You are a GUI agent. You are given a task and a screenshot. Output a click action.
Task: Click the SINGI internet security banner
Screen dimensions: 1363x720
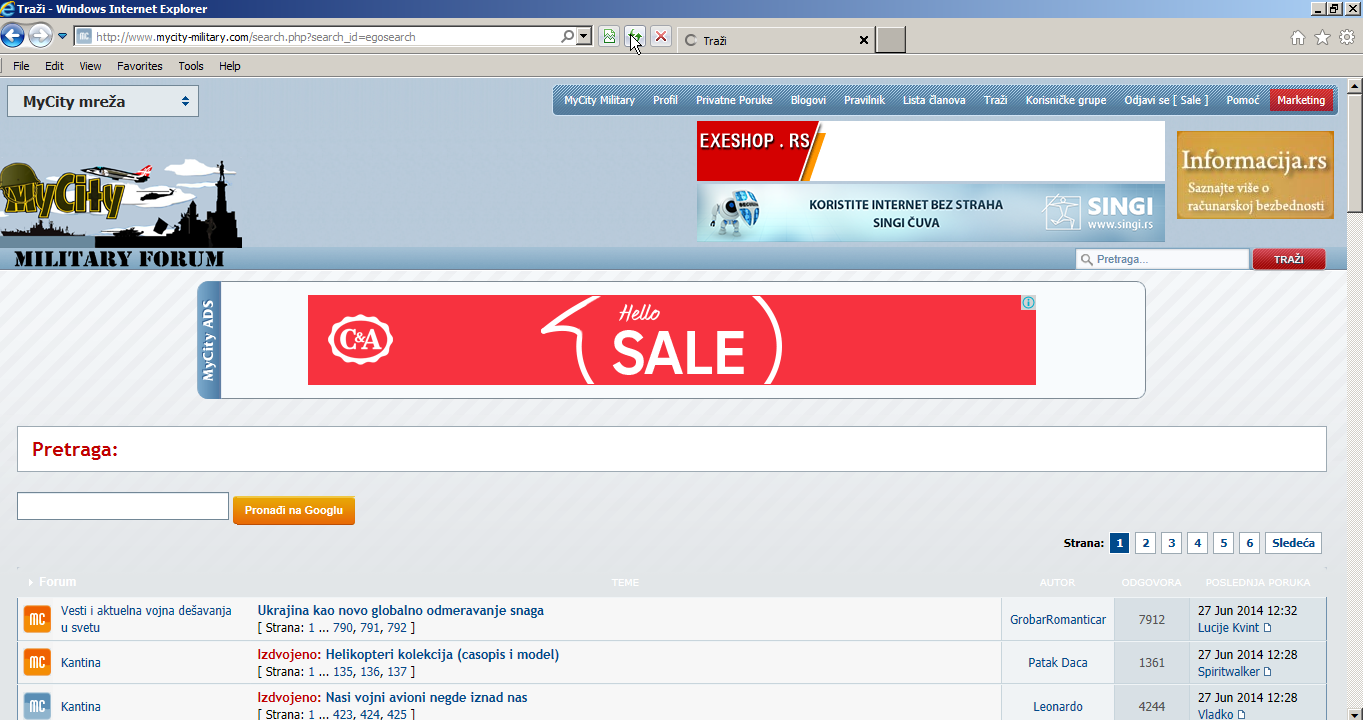click(931, 212)
